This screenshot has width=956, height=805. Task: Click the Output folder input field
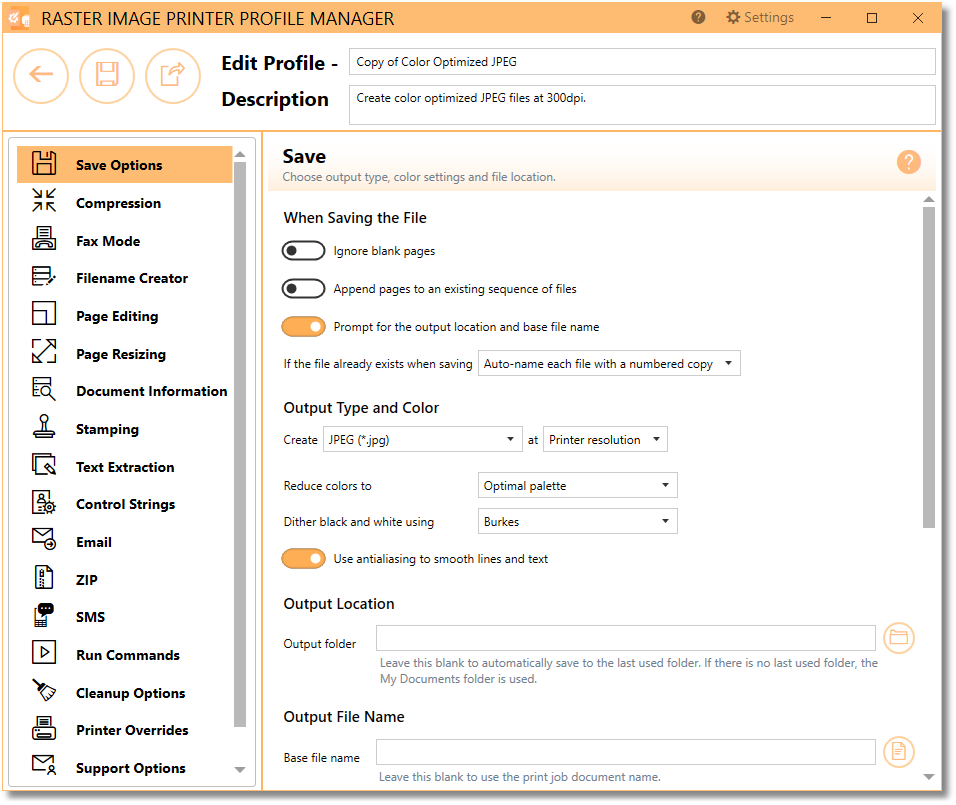[626, 638]
